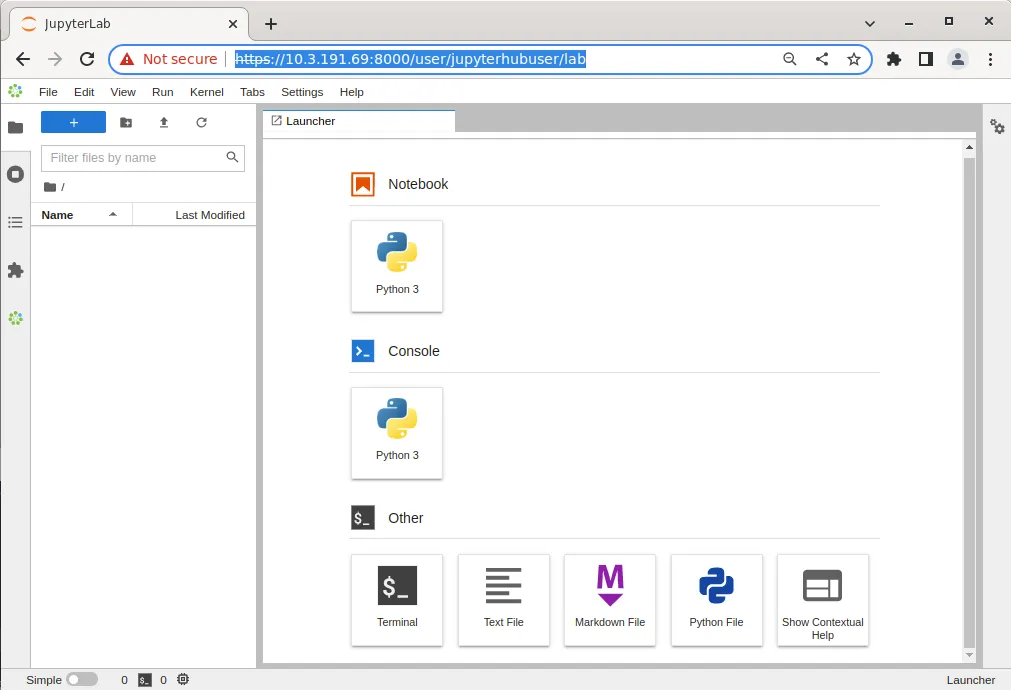1011x690 pixels.
Task: Create a new Python File
Action: click(x=716, y=600)
